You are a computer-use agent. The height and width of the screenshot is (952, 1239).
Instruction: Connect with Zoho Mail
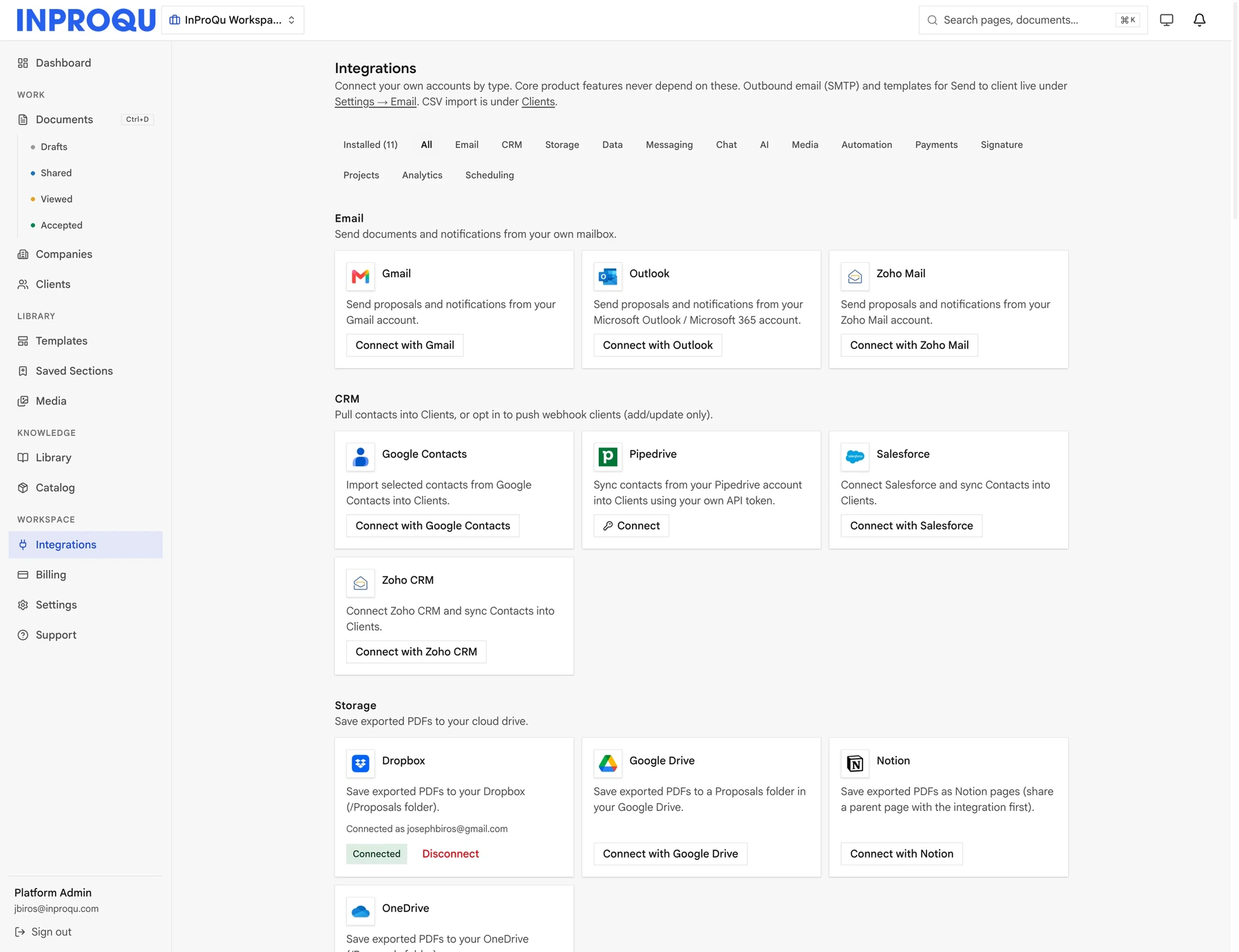909,345
